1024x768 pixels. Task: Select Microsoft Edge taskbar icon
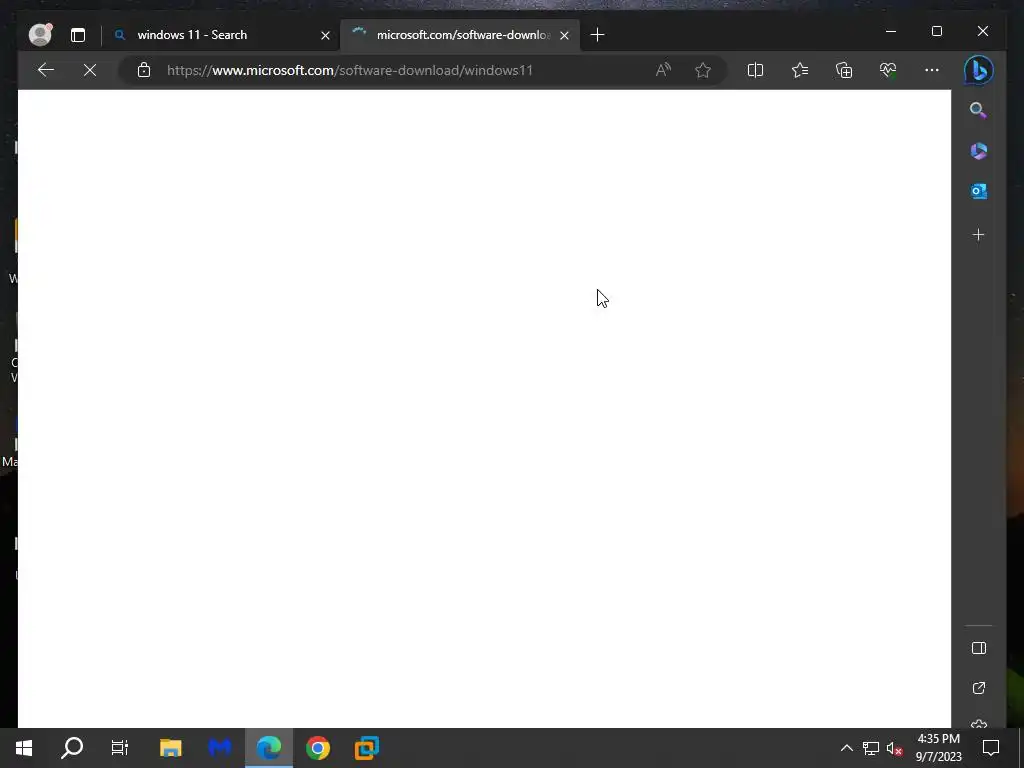(268, 748)
